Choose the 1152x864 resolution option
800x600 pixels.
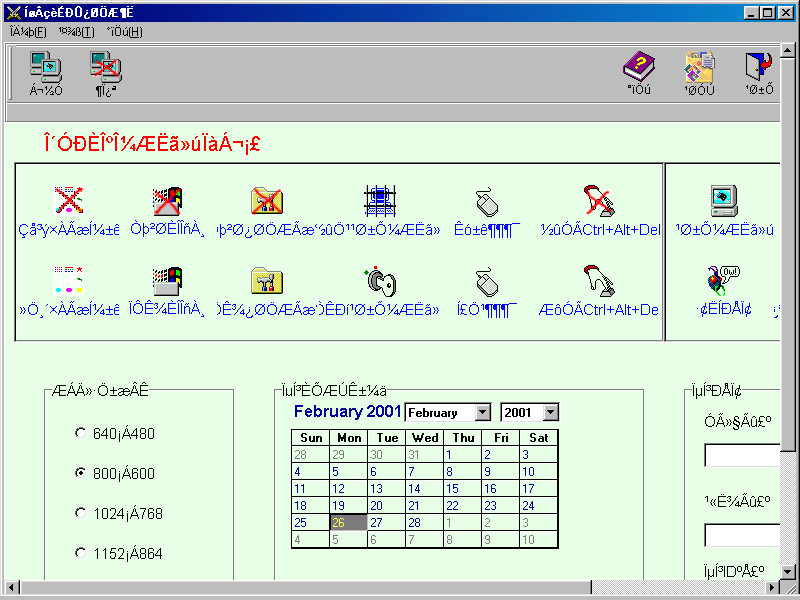coord(81,553)
